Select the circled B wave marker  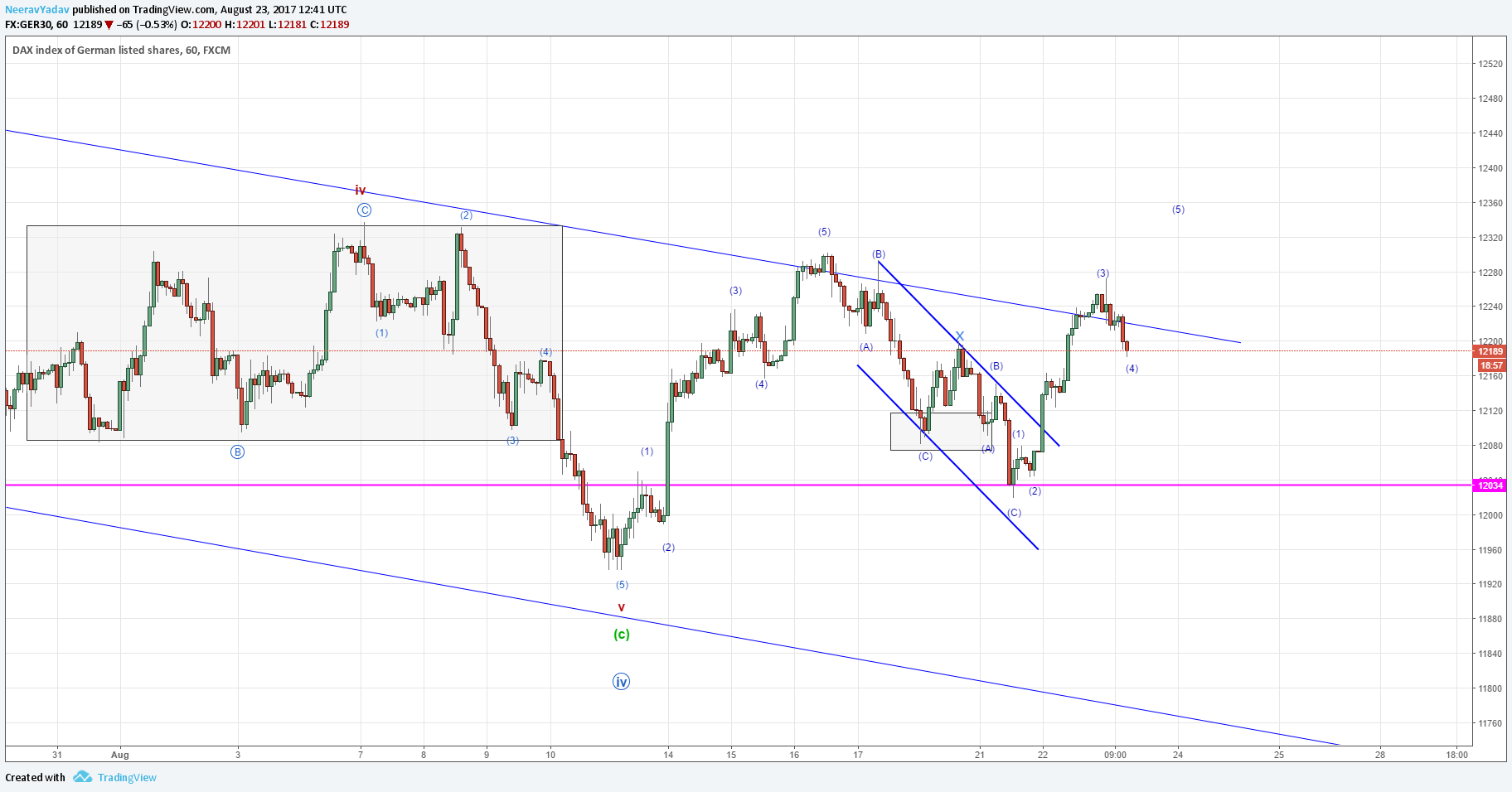[x=238, y=452]
